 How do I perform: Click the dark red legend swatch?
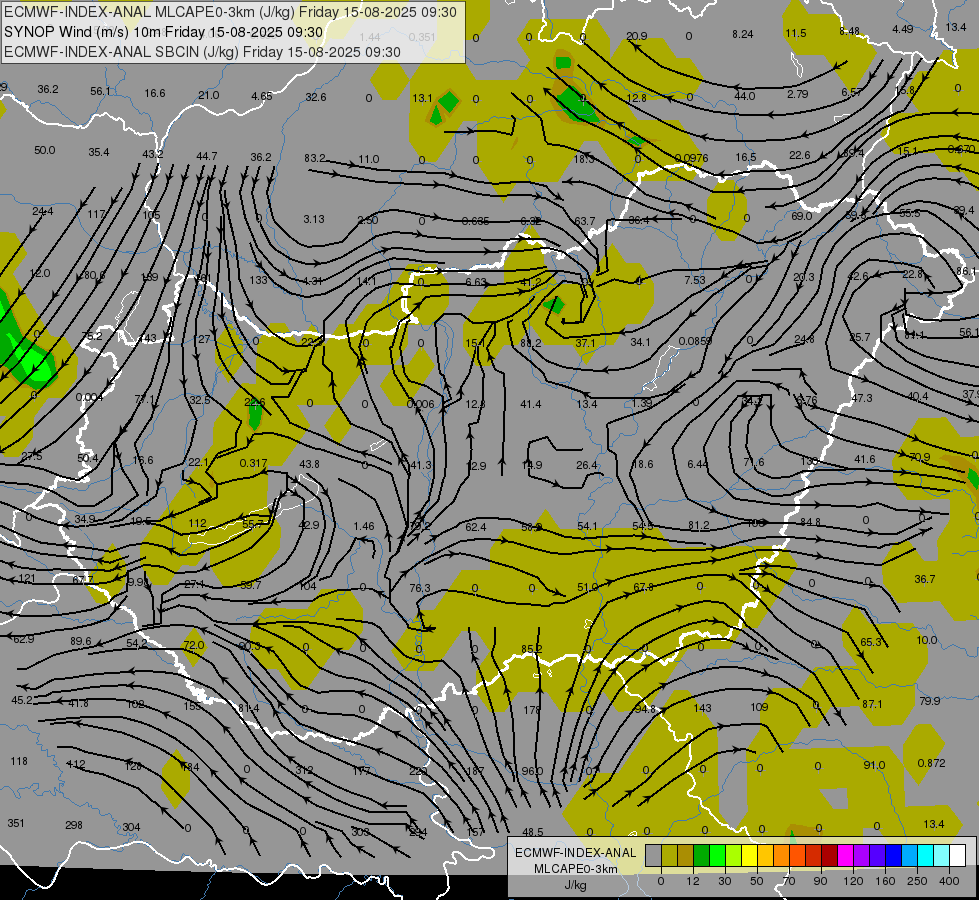(830, 855)
